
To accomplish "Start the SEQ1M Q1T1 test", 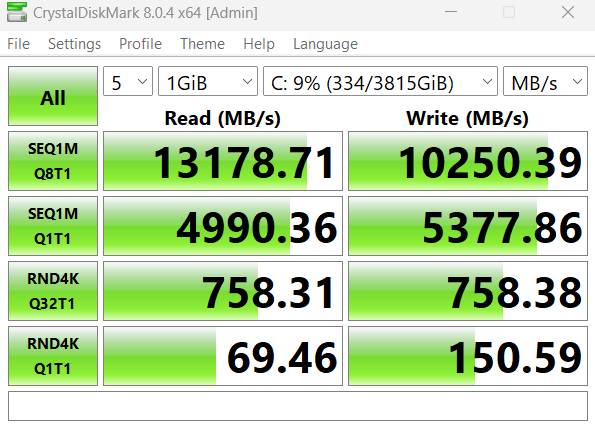I will [x=53, y=226].
